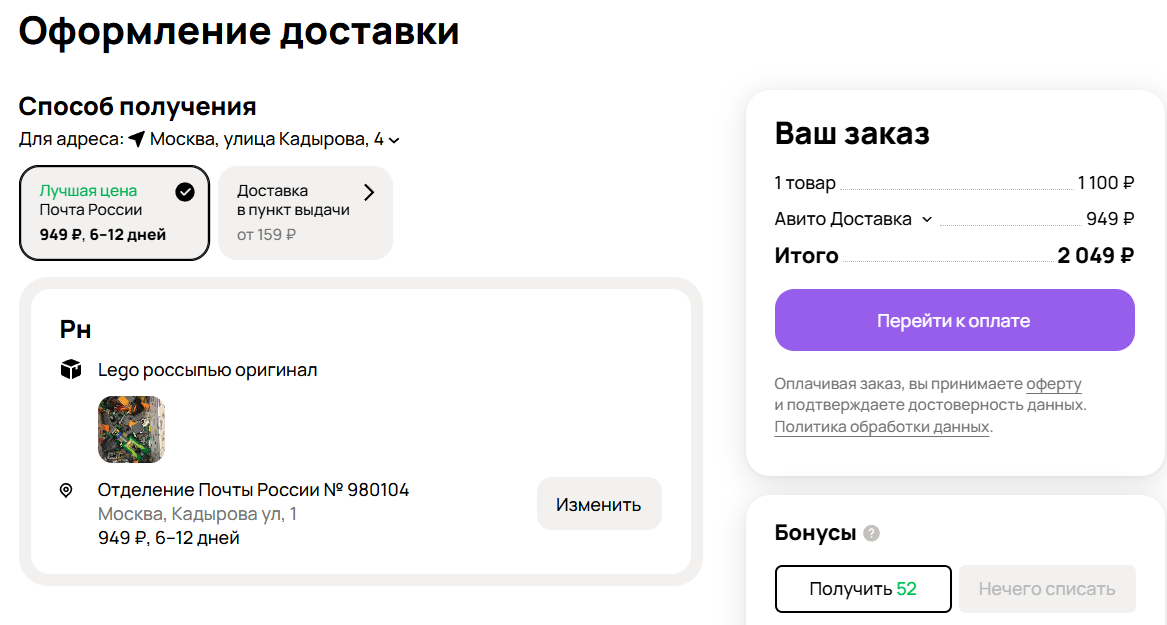
Task: Click the Lego россыпью оригинал item title
Action: 207,370
